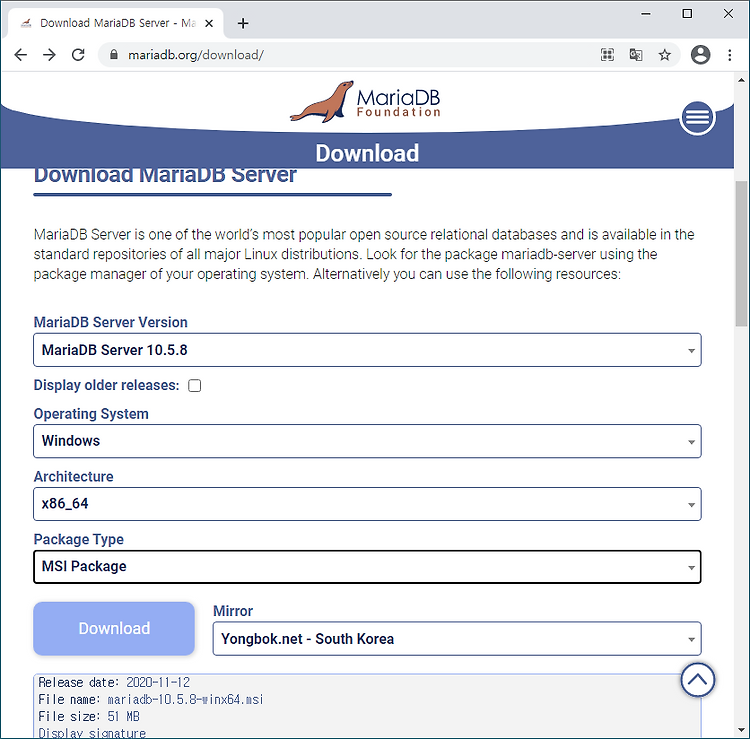Expand the Architecture x86_64 dropdown
This screenshot has width=750, height=739.
[367, 504]
